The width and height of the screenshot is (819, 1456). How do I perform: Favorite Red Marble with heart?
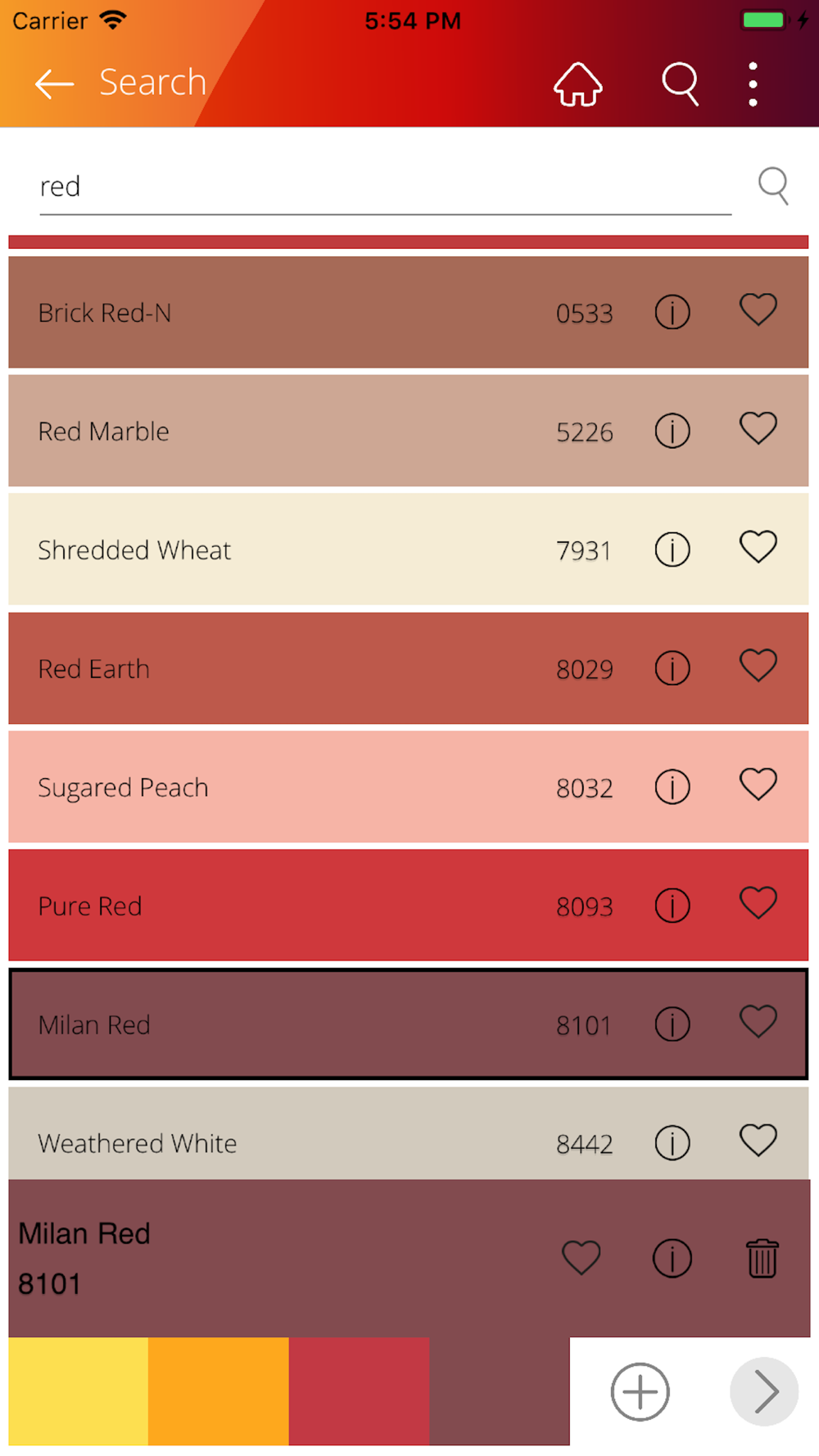[758, 428]
